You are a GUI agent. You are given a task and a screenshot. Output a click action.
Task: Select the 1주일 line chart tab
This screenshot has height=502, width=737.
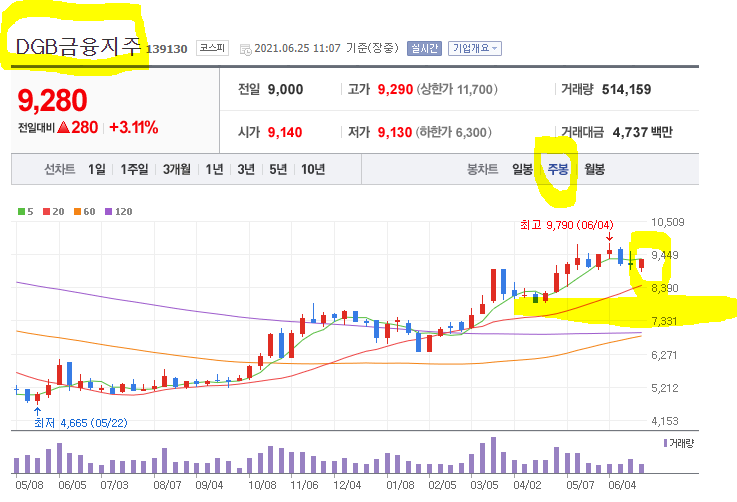pos(134,169)
